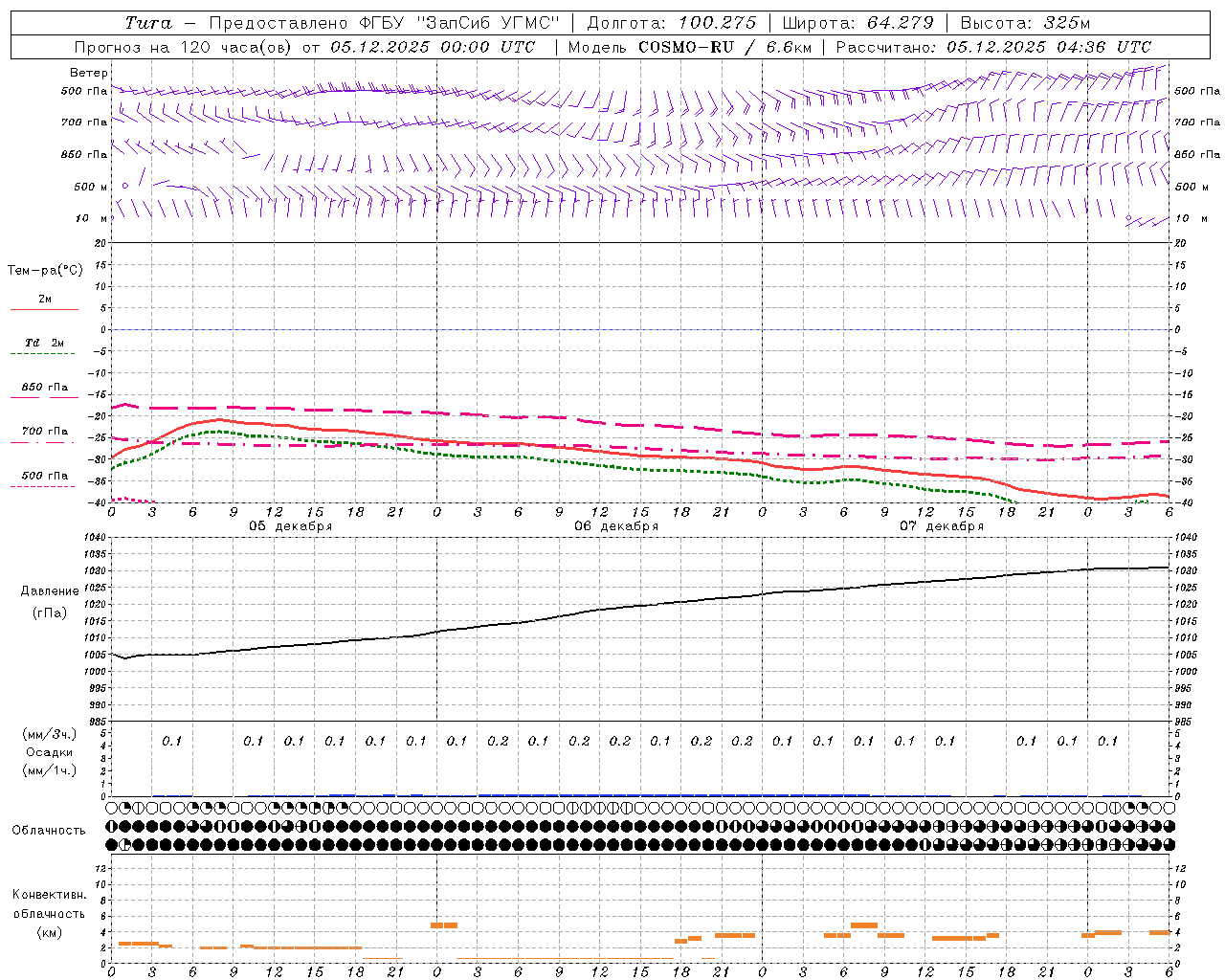Click the "(гПа)" pressure unit label
Screen dimensions: 1225x980
click(50, 612)
